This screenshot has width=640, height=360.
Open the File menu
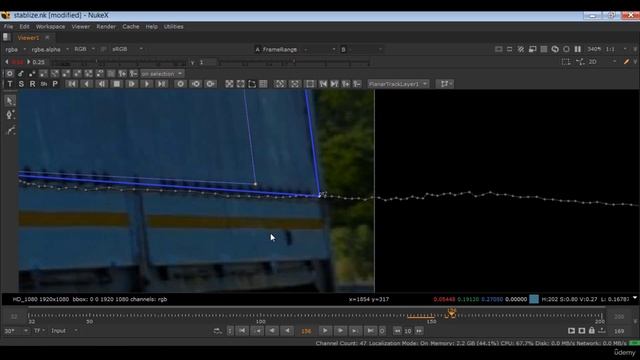pyautogui.click(x=9, y=27)
